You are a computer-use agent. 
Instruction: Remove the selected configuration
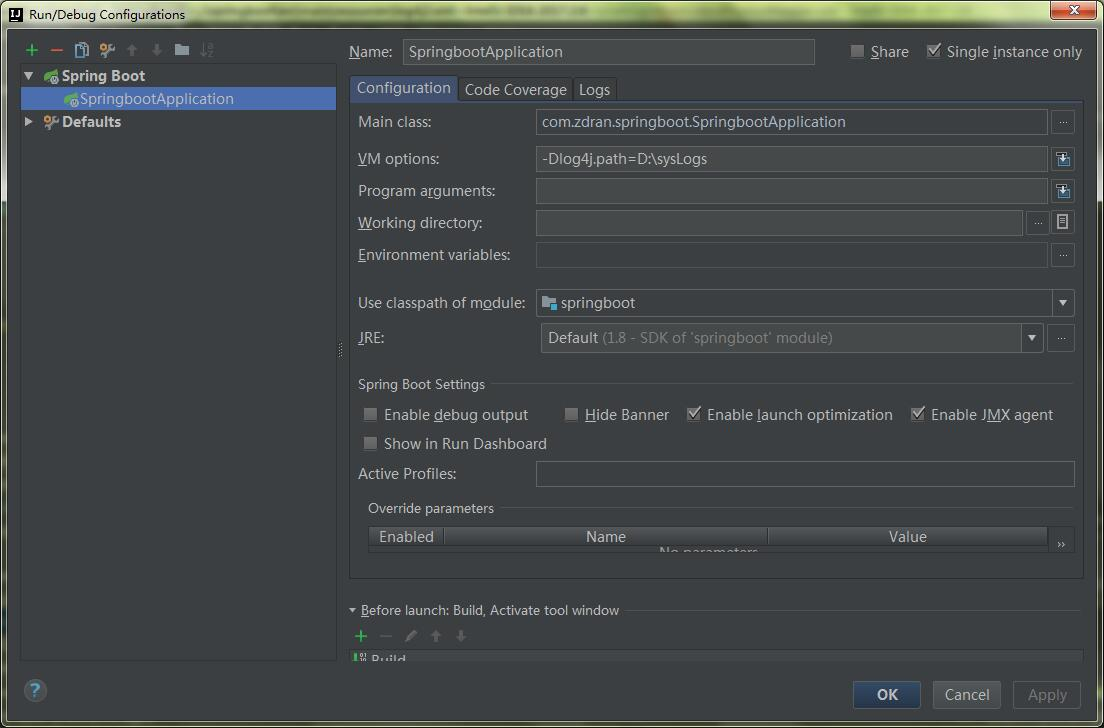pyautogui.click(x=57, y=50)
